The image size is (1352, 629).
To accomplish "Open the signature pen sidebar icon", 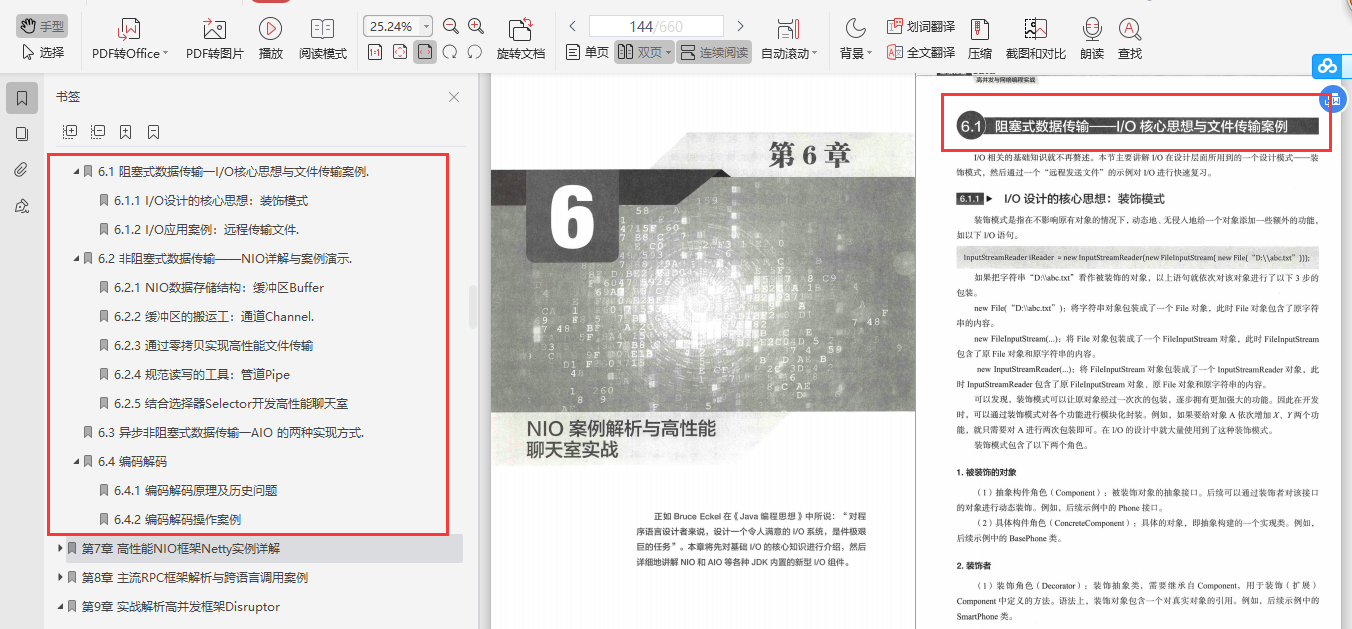I will tap(22, 206).
